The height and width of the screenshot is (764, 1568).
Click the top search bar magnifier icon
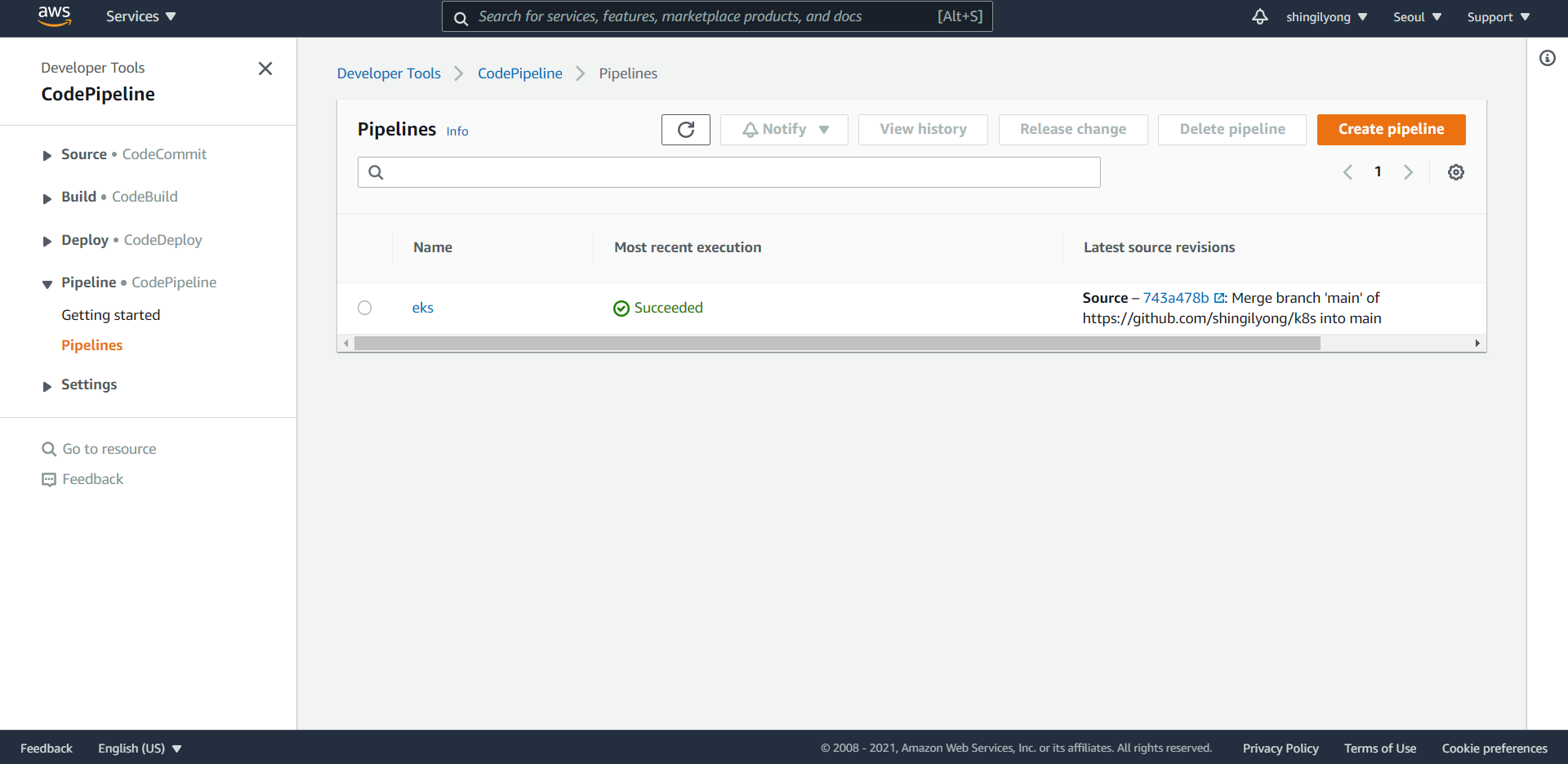[x=461, y=18]
